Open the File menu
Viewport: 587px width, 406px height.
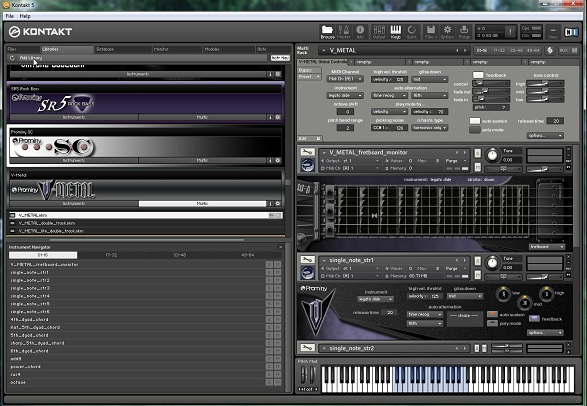click(x=10, y=16)
